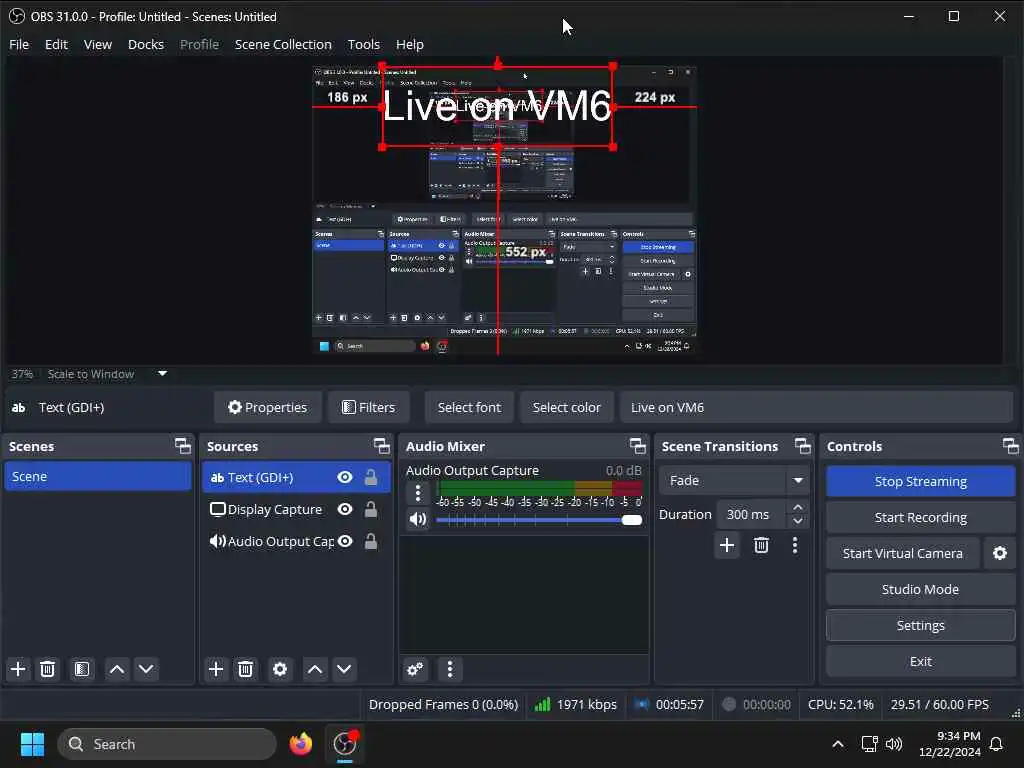1024x768 pixels.
Task: Open the File menu
Action: point(19,44)
